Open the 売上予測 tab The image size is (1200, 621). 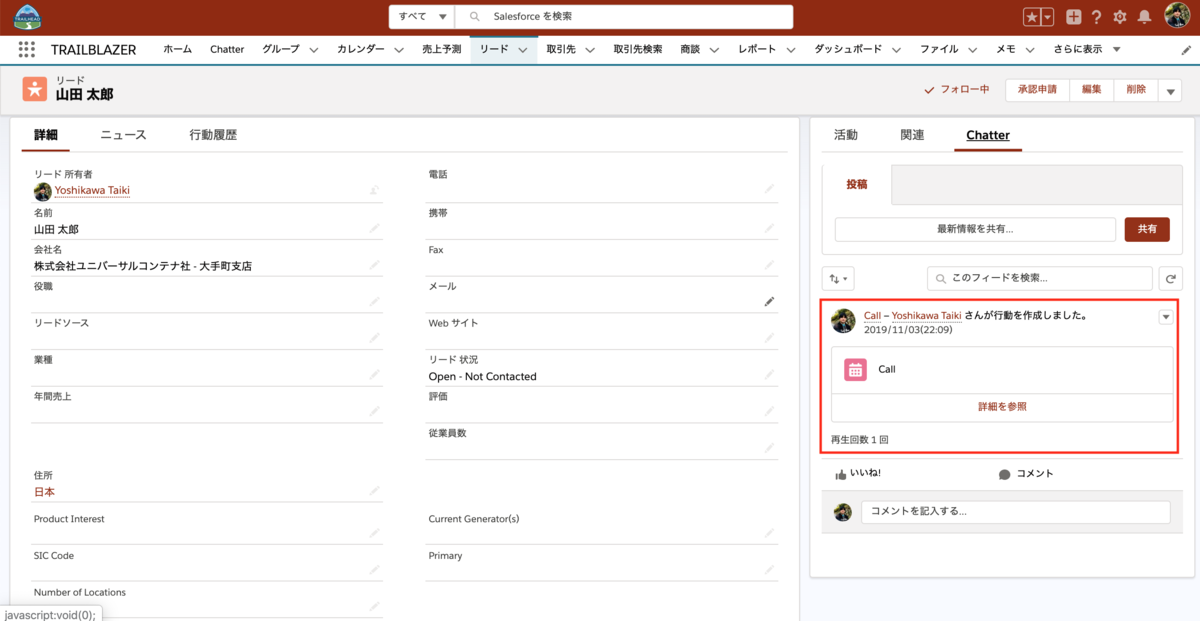pos(442,49)
